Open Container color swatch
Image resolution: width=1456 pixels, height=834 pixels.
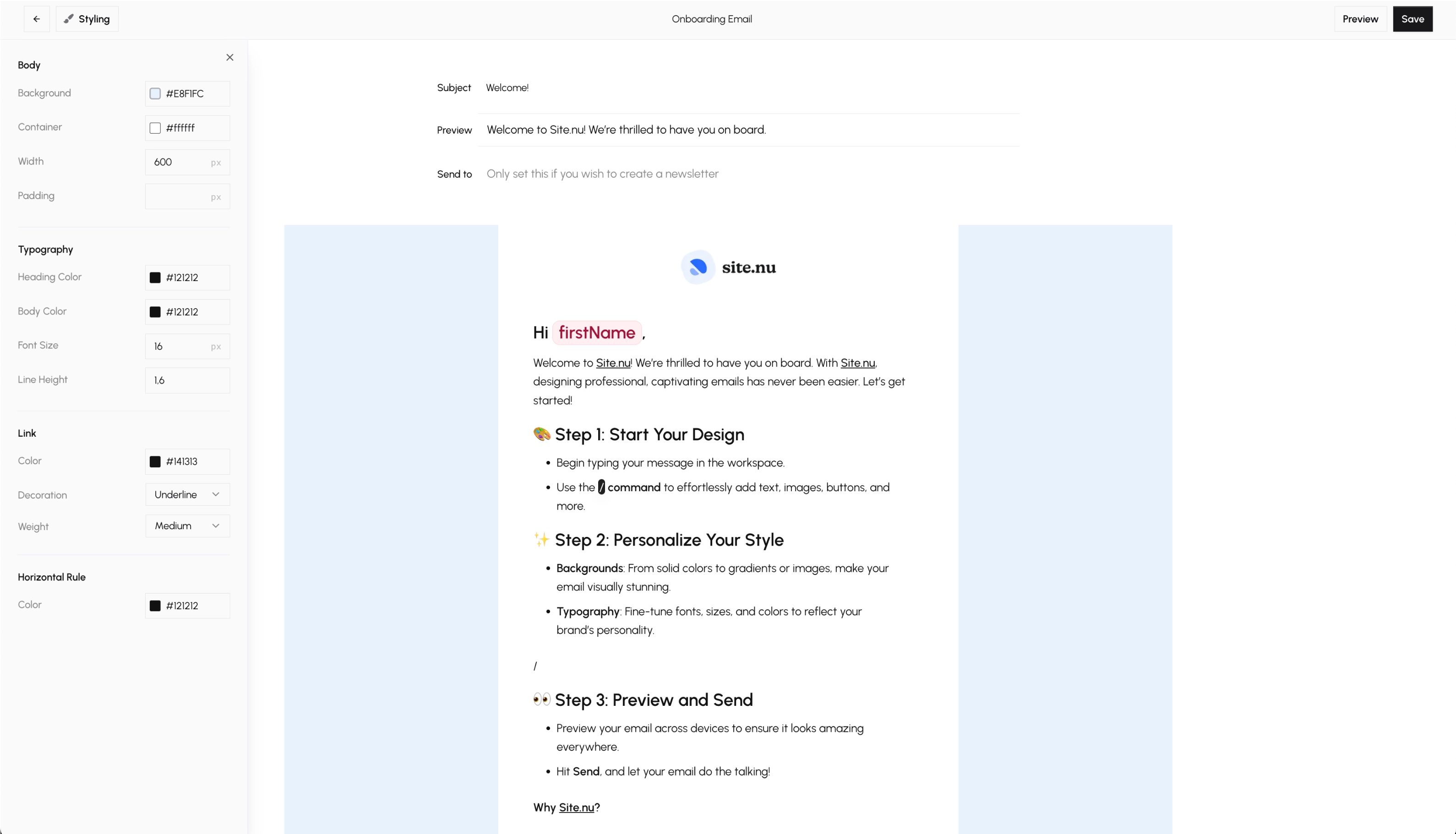[x=155, y=128]
